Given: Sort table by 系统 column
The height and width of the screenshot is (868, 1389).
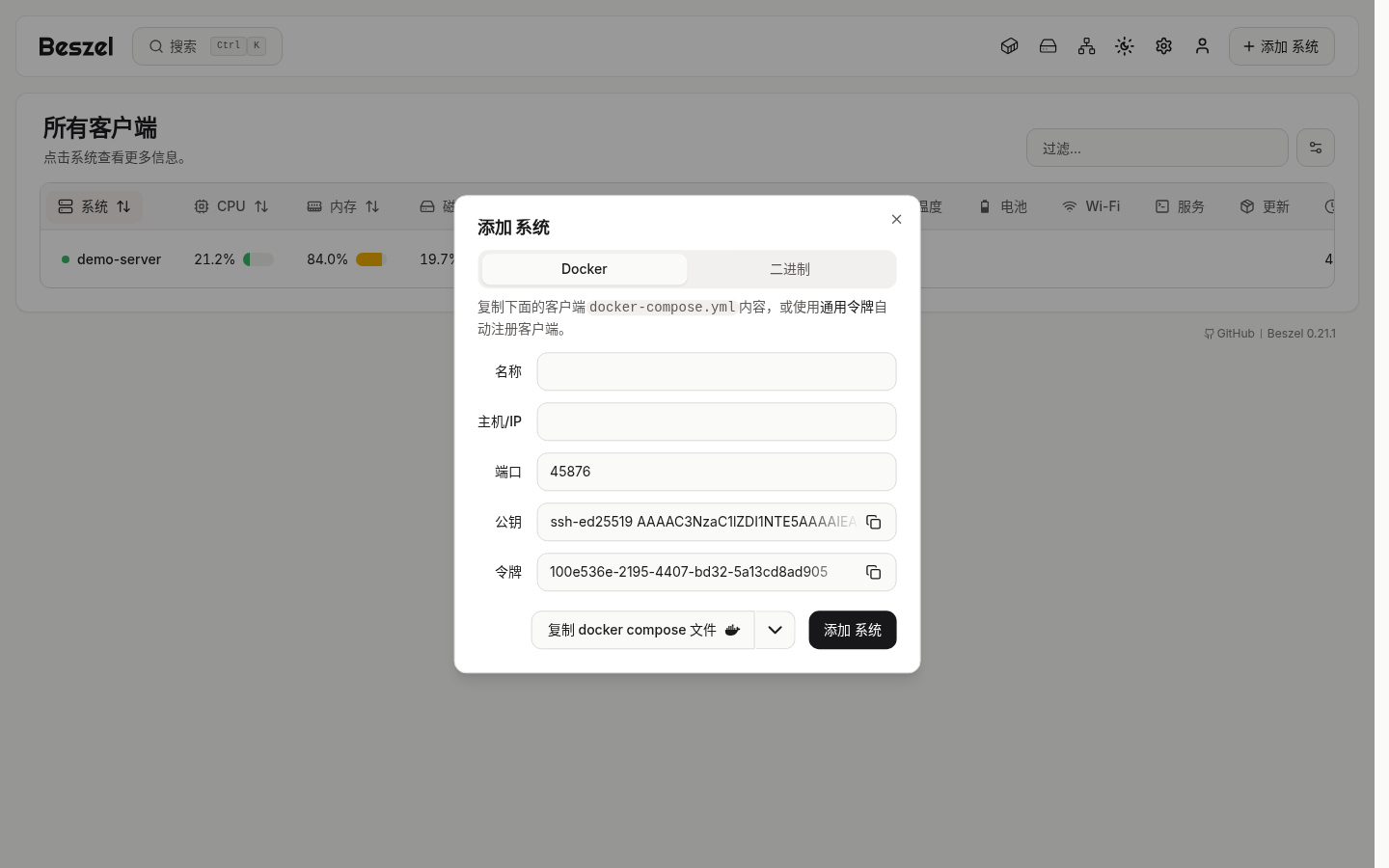Looking at the screenshot, I should tap(95, 206).
